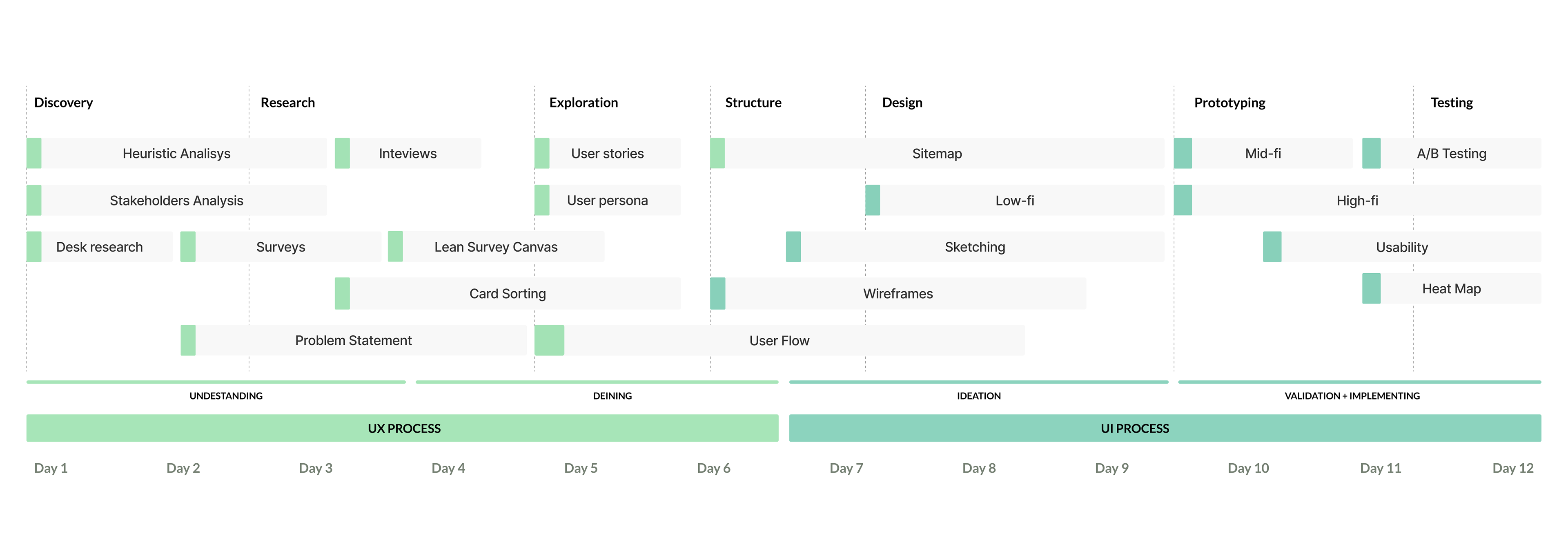Click the Heat Map task
Viewport: 1568px width, 538px height.
[1452, 289]
